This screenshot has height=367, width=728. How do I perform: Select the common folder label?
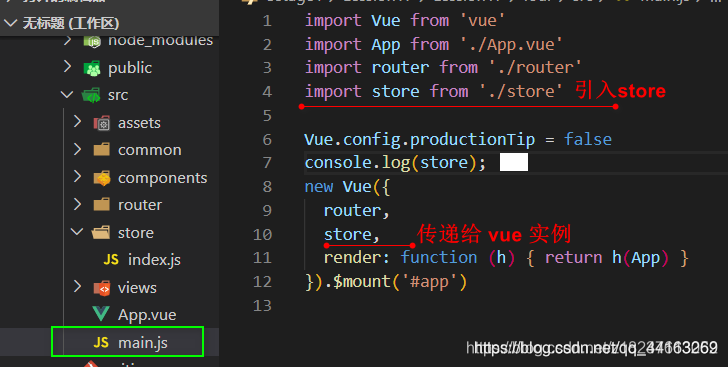click(150, 150)
